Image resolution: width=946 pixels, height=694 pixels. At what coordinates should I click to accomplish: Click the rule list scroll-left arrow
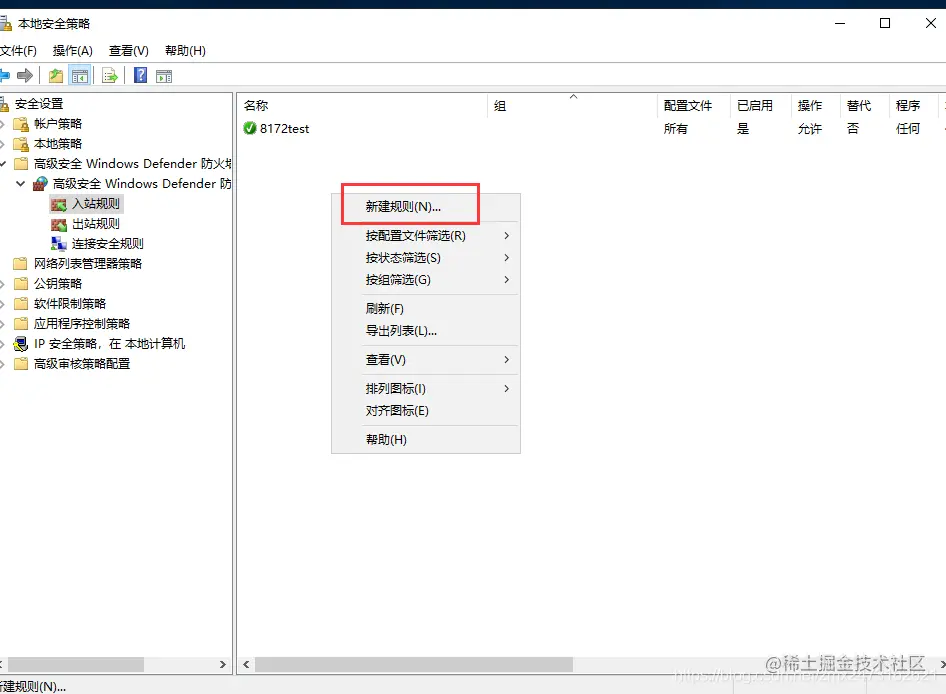click(246, 664)
